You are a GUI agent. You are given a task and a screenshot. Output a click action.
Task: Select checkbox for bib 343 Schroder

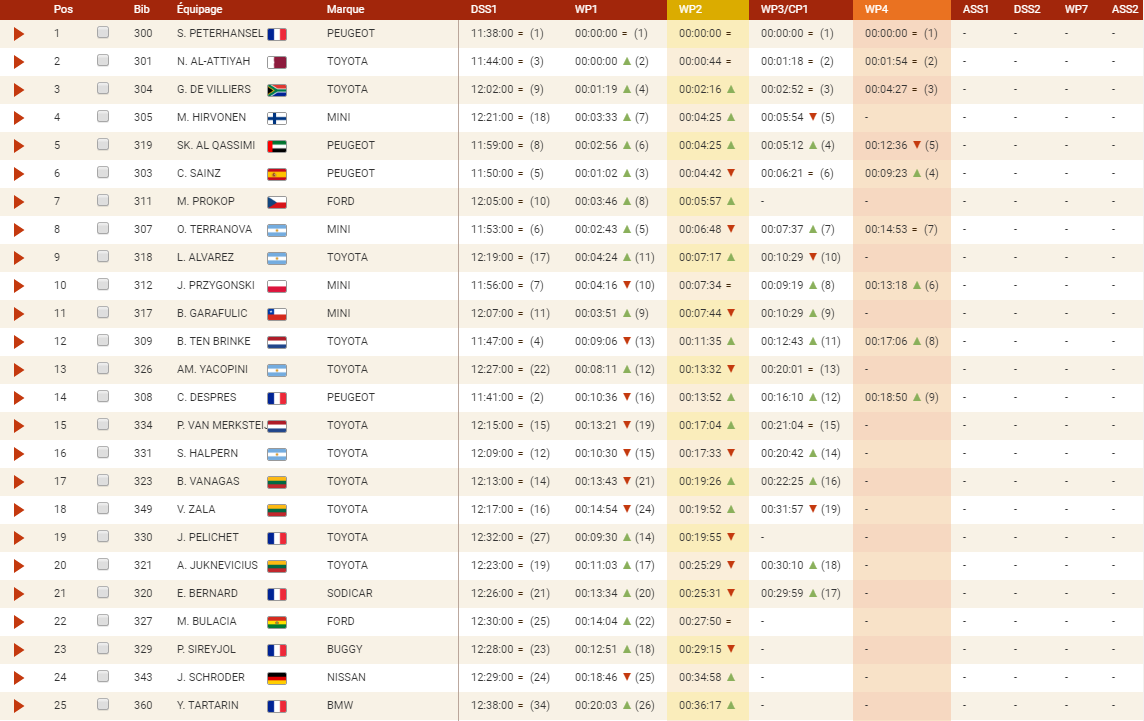tap(103, 676)
